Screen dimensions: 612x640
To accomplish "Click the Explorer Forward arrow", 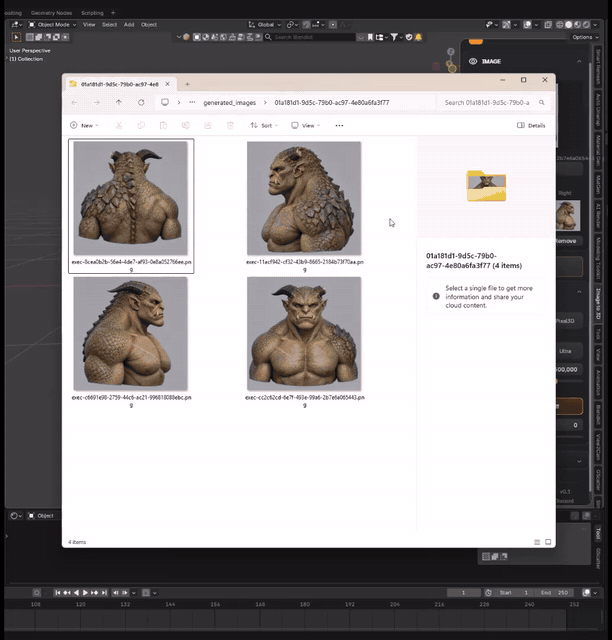I will [x=96, y=102].
